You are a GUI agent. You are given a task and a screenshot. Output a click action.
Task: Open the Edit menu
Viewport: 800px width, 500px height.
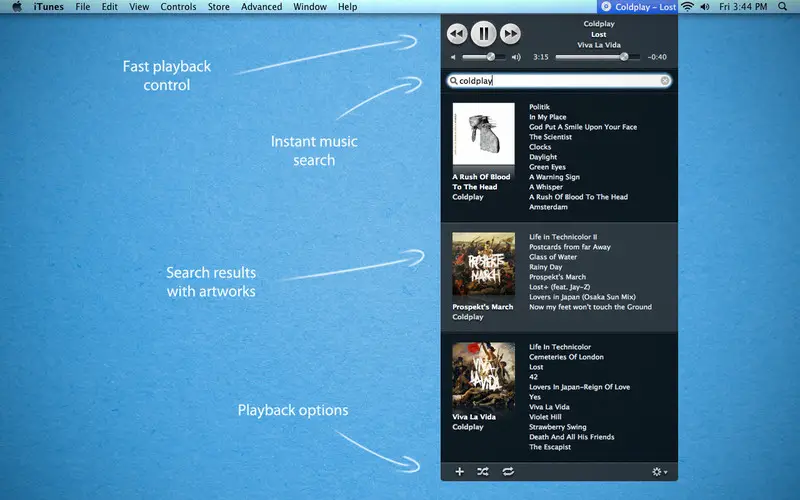(x=109, y=7)
